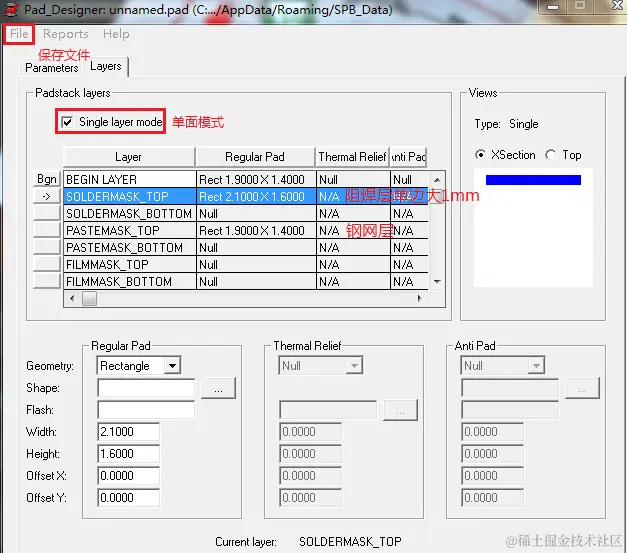Image resolution: width=627 pixels, height=553 pixels.
Task: Open the File menu
Action: point(19,34)
